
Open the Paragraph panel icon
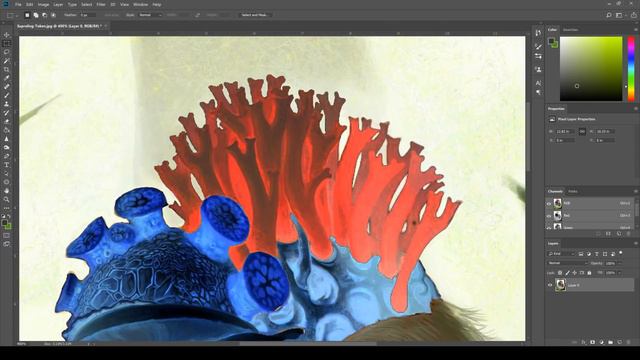click(538, 93)
